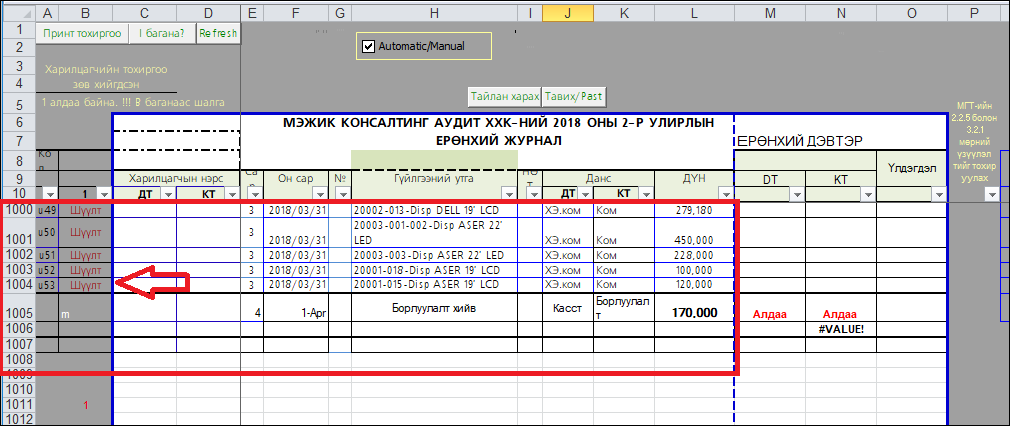Select the column L header

coord(692,11)
